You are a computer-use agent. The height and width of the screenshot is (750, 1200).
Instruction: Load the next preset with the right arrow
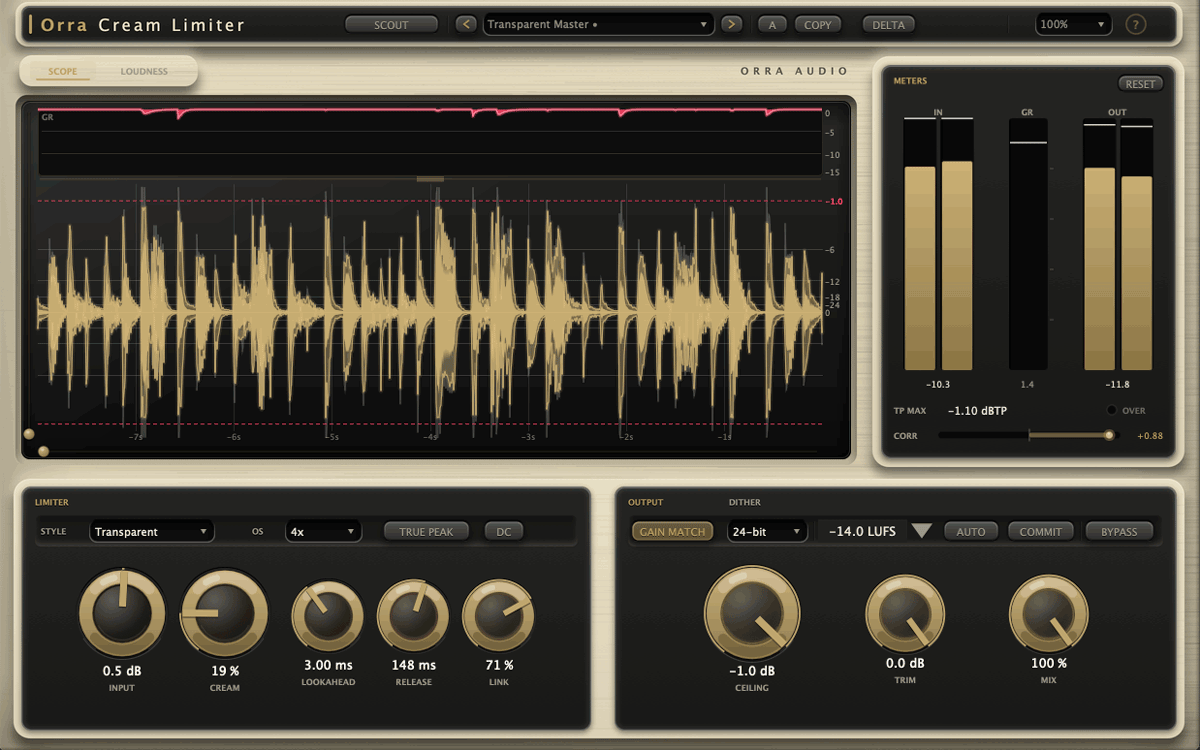click(732, 24)
